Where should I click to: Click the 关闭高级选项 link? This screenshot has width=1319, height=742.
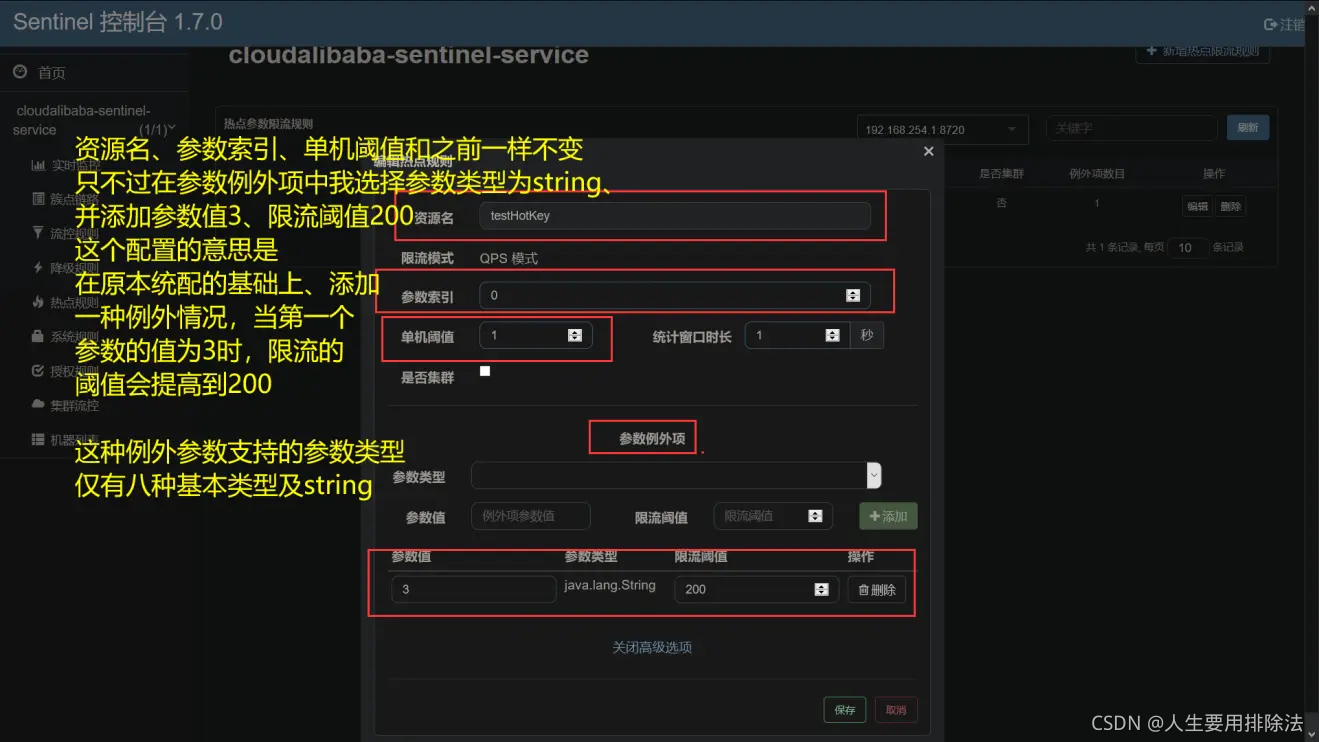652,647
